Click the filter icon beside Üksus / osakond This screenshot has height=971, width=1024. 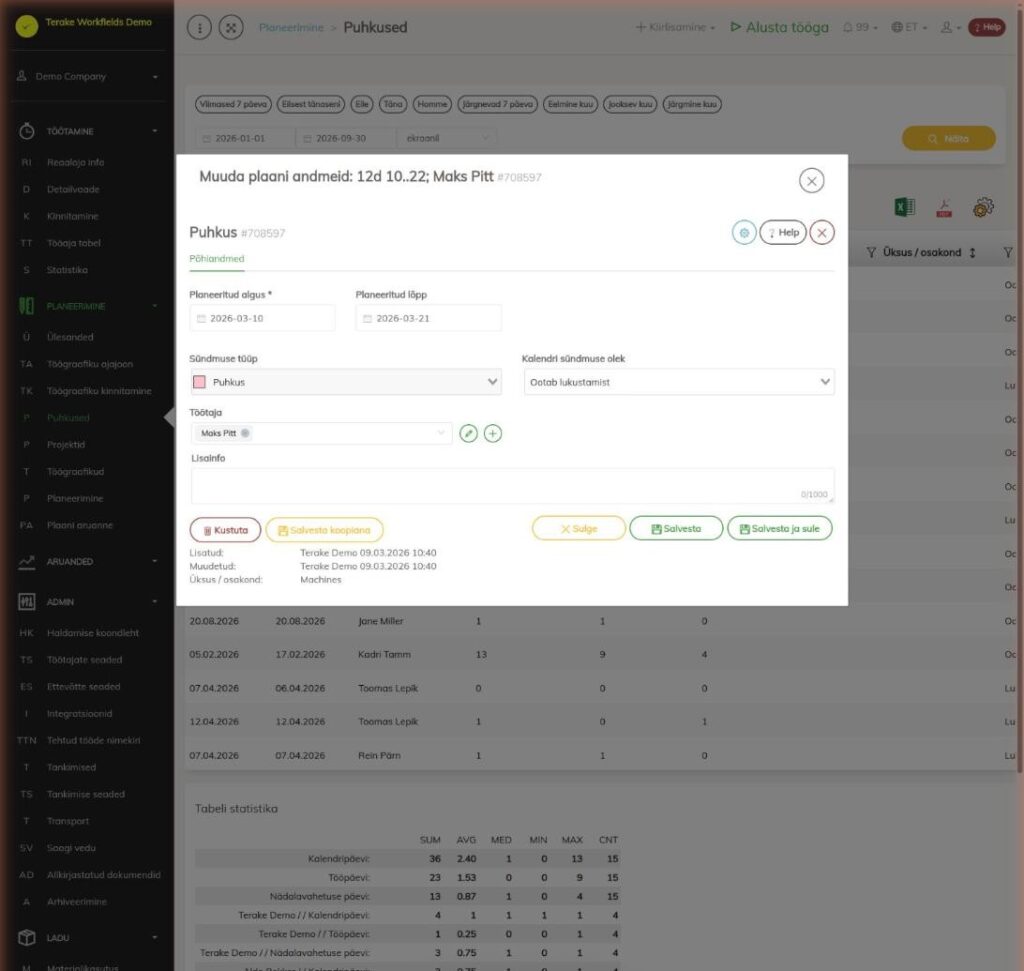[871, 253]
